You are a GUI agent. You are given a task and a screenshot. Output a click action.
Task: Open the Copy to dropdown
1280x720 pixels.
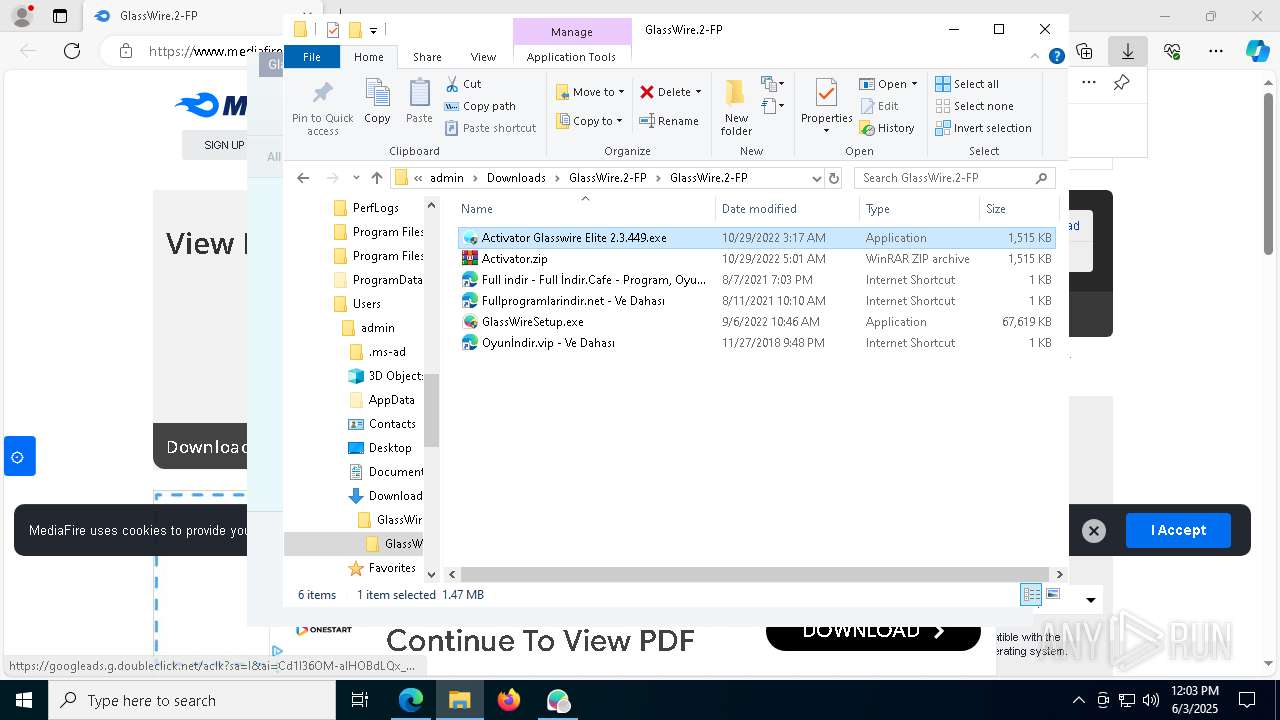tap(590, 121)
